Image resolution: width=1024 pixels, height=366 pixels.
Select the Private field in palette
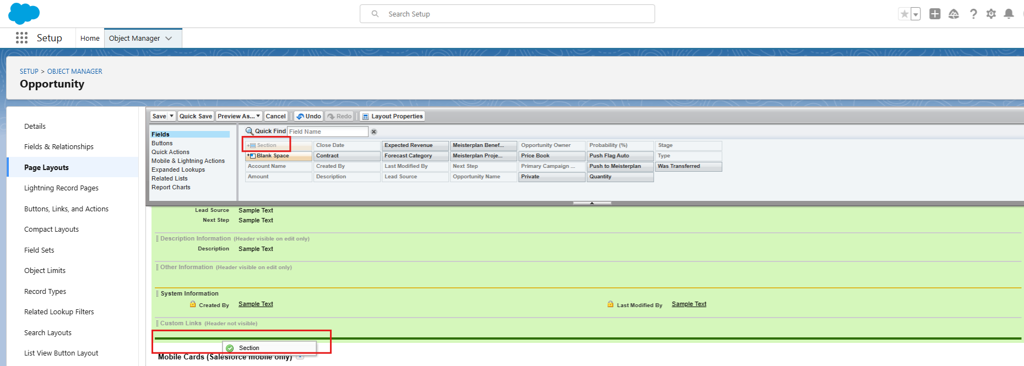point(552,177)
